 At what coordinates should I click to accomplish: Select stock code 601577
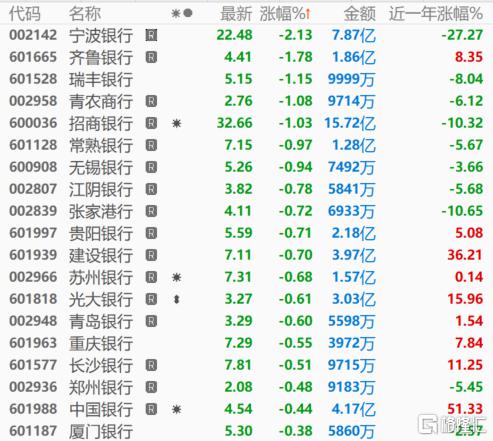pos(33,365)
